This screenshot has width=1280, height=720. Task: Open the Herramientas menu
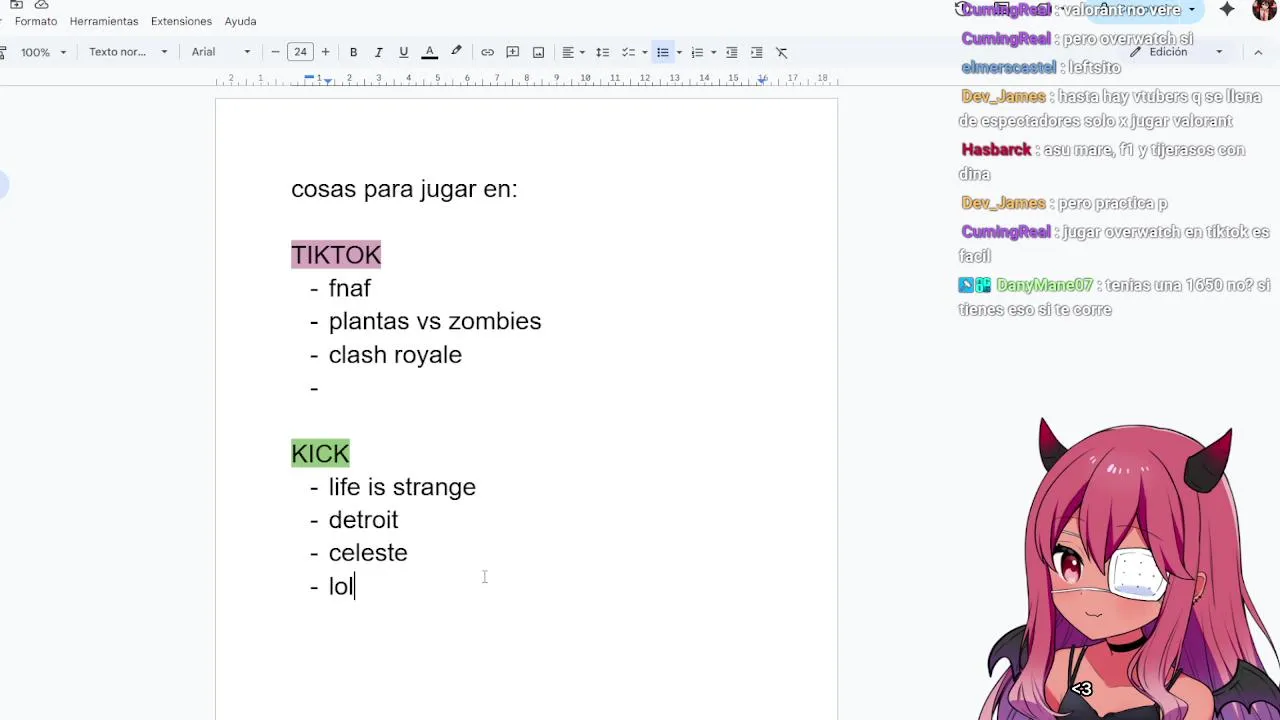pos(104,21)
